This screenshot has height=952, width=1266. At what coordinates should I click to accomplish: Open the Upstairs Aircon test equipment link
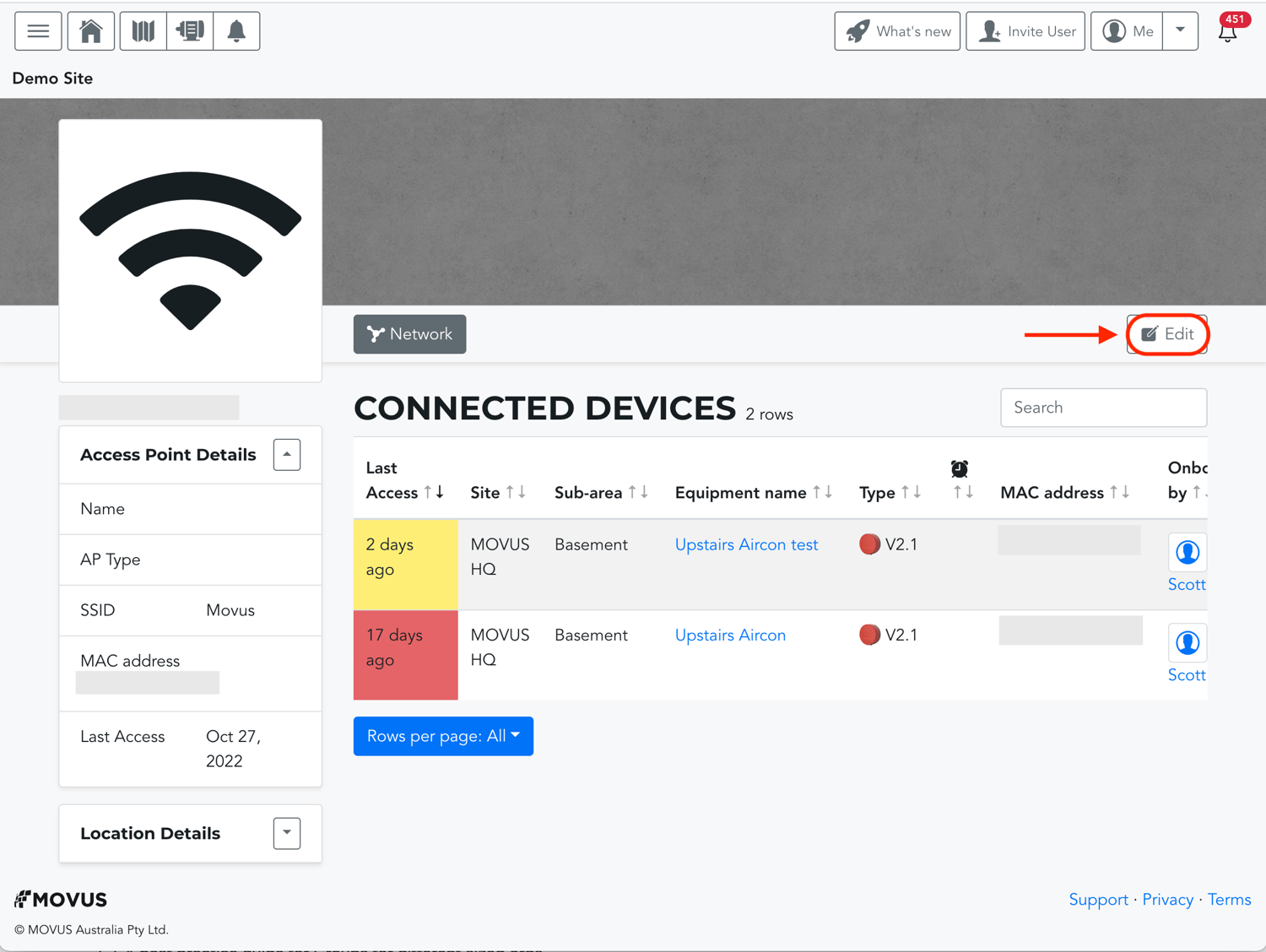(746, 544)
